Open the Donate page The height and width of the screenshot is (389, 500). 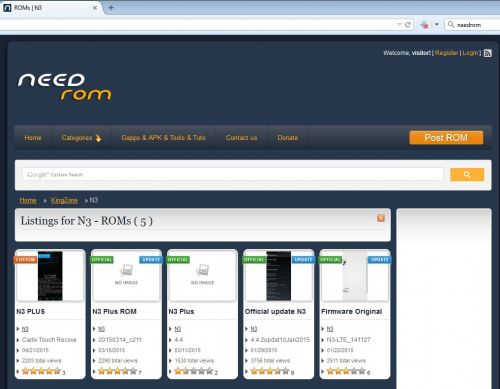click(x=288, y=138)
